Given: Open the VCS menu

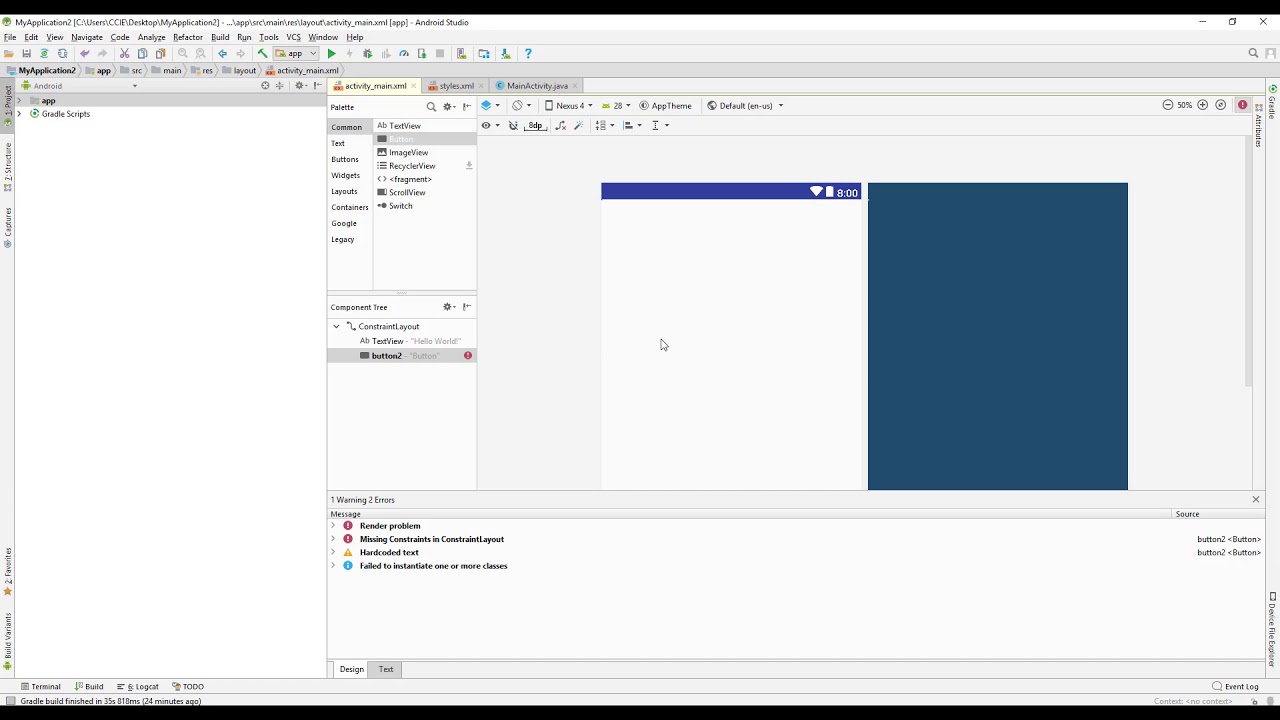Looking at the screenshot, I should (x=293, y=37).
